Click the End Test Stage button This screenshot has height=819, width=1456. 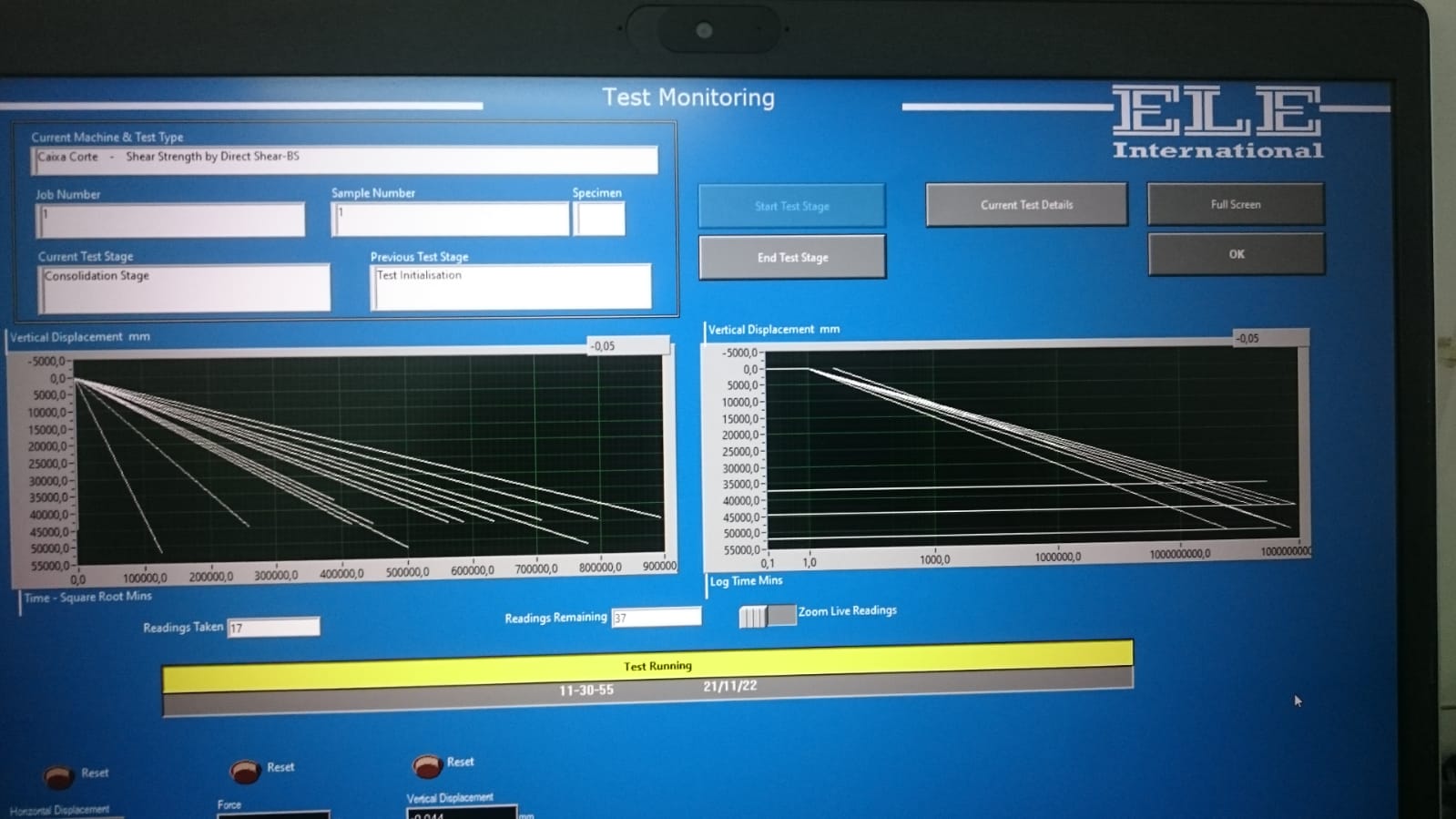(x=792, y=257)
